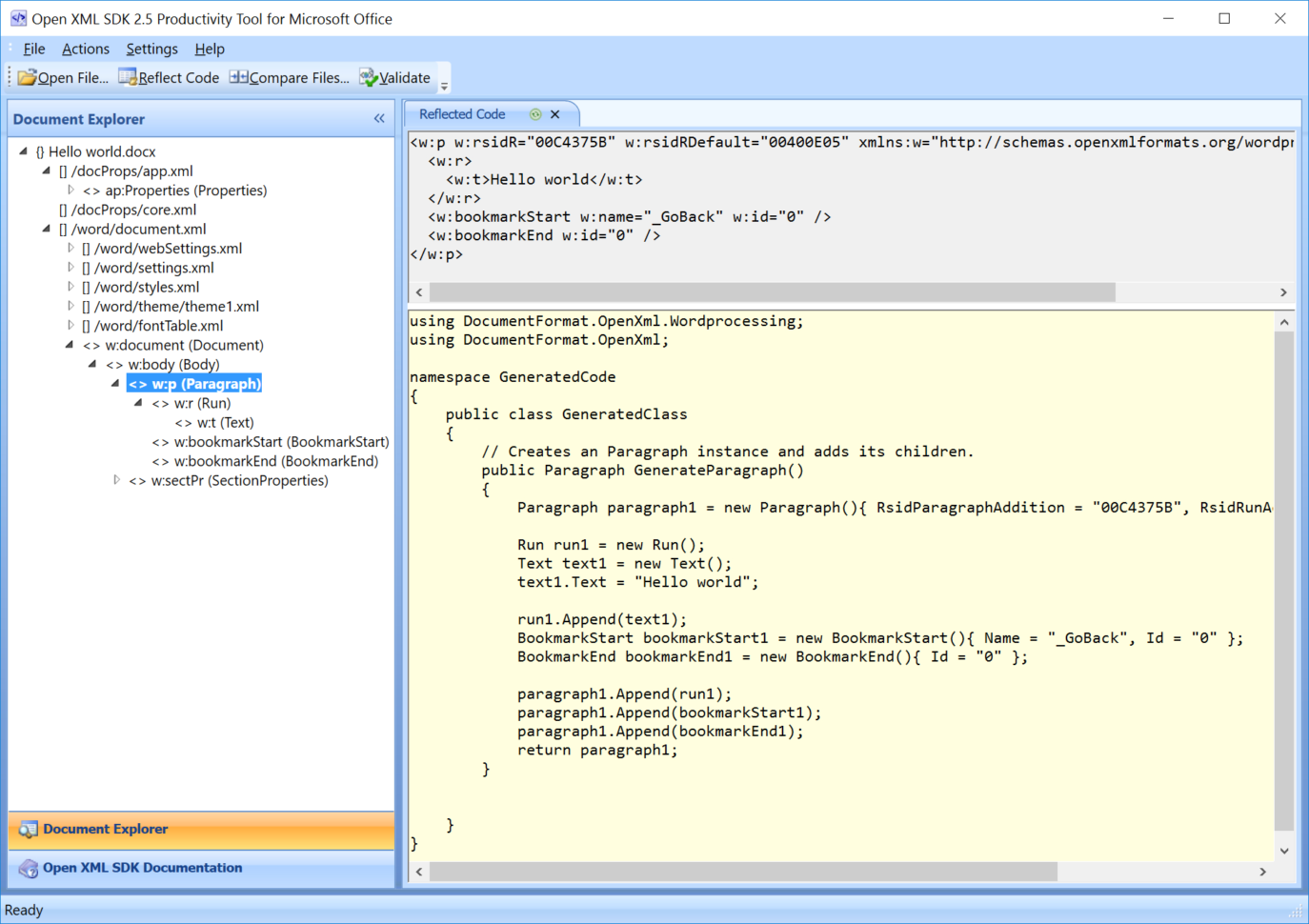Switch to the Reflected Code tab
The width and height of the screenshot is (1309, 924).
click(x=461, y=113)
